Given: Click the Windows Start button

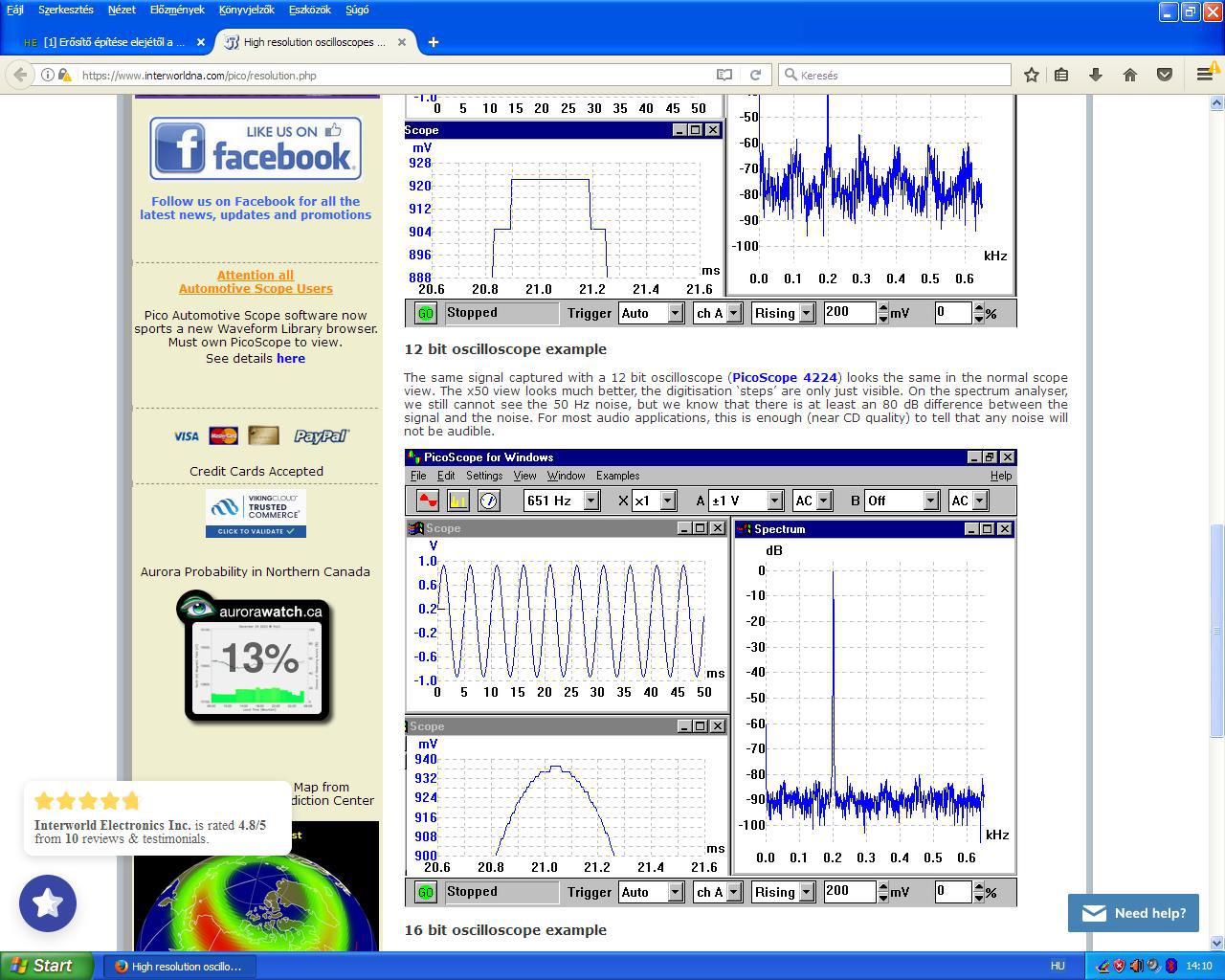Looking at the screenshot, I should pos(47,966).
